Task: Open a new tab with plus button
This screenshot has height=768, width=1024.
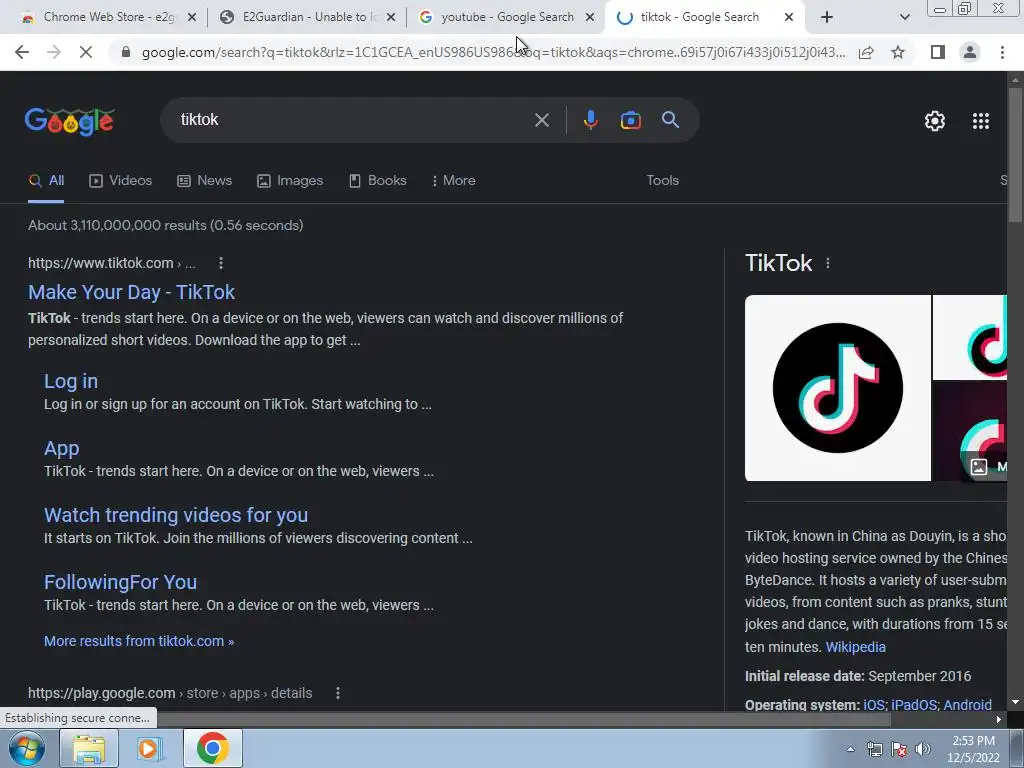Action: [827, 17]
